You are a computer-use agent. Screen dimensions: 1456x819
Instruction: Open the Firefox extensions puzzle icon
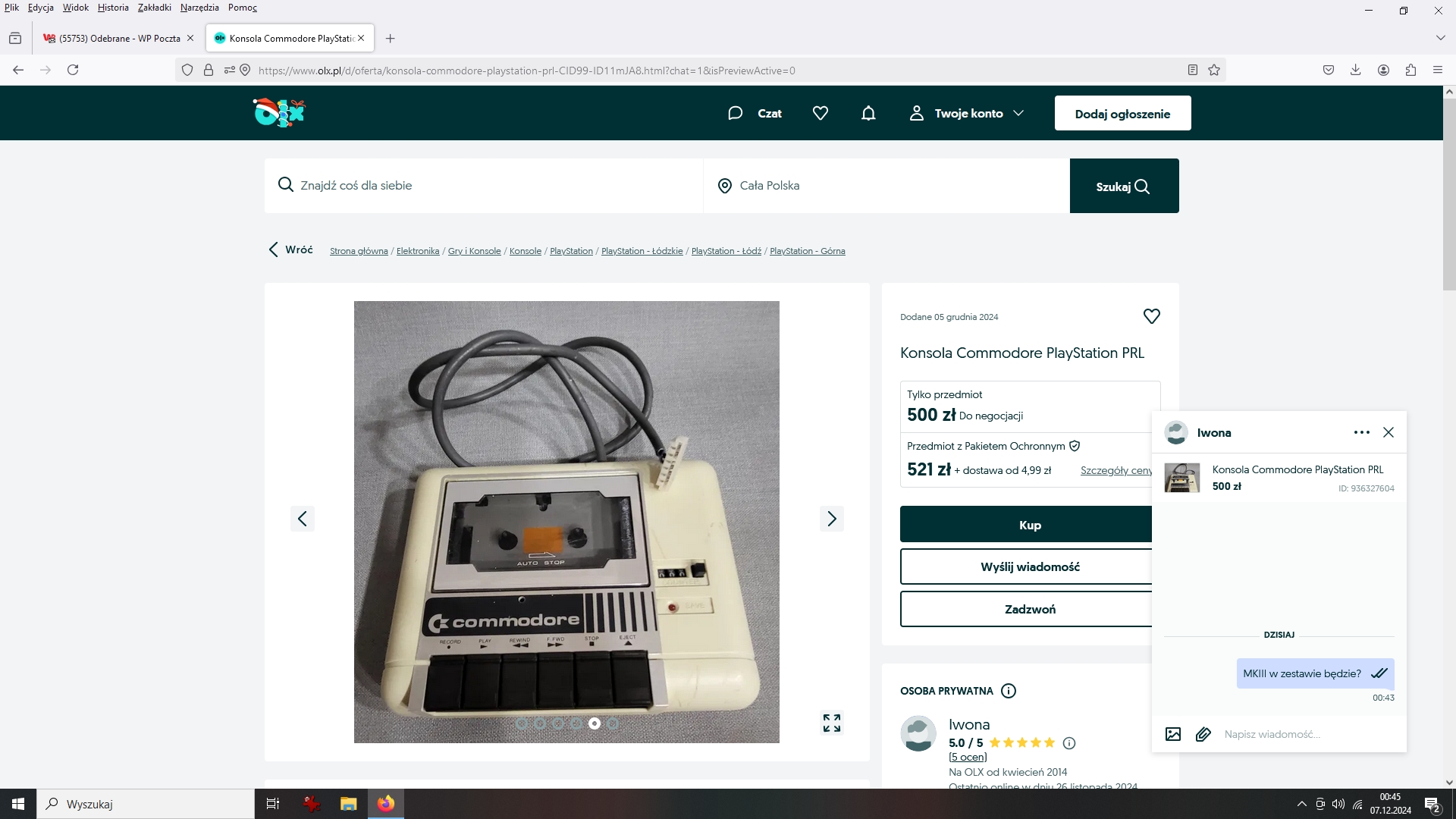[x=1410, y=70]
